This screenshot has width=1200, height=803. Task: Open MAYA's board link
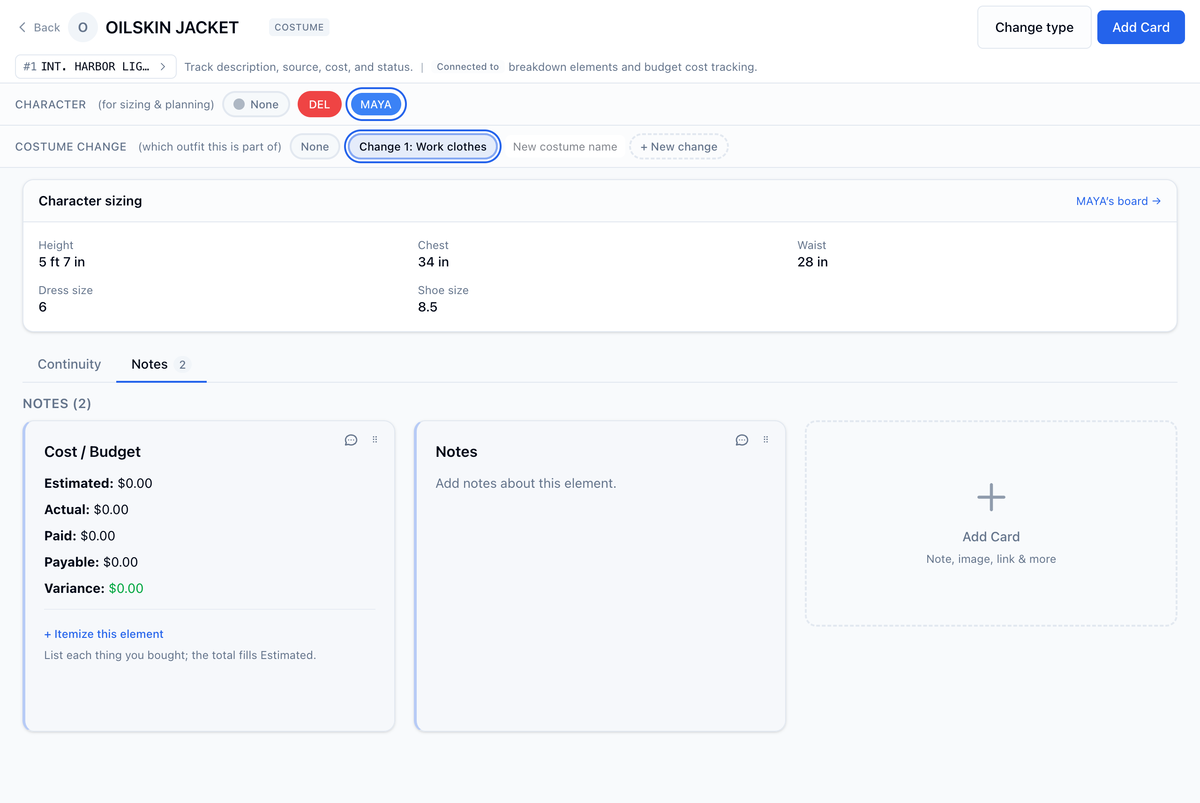pyautogui.click(x=1118, y=201)
